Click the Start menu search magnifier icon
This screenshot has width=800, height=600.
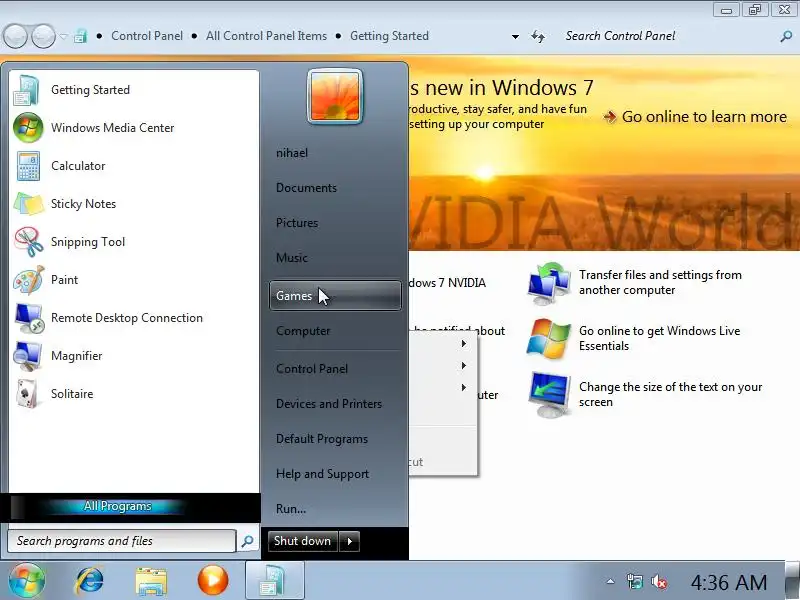[247, 541]
